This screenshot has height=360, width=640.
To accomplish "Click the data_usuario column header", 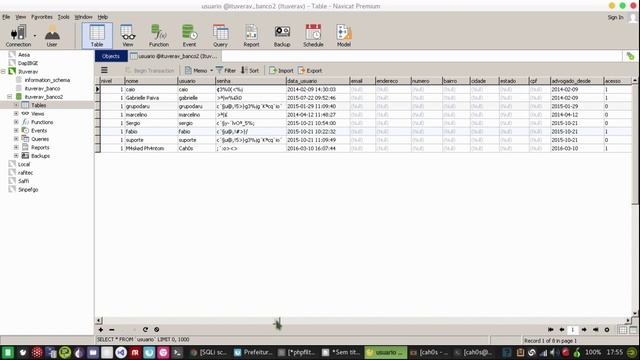I will pos(318,81).
